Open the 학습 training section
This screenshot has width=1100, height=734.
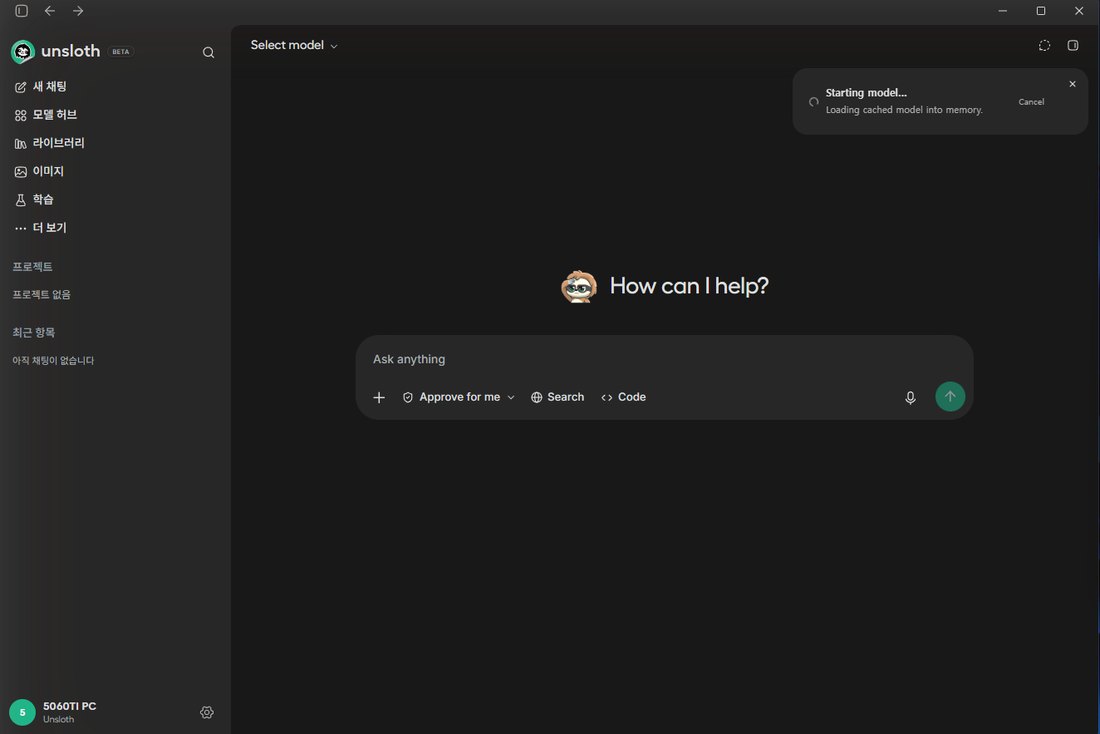[34, 199]
